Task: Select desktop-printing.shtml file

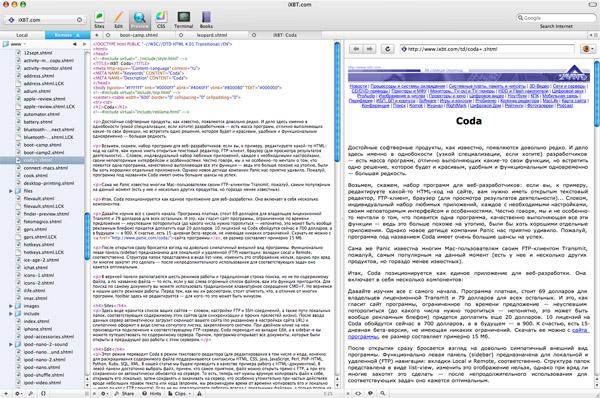Action: [49, 183]
